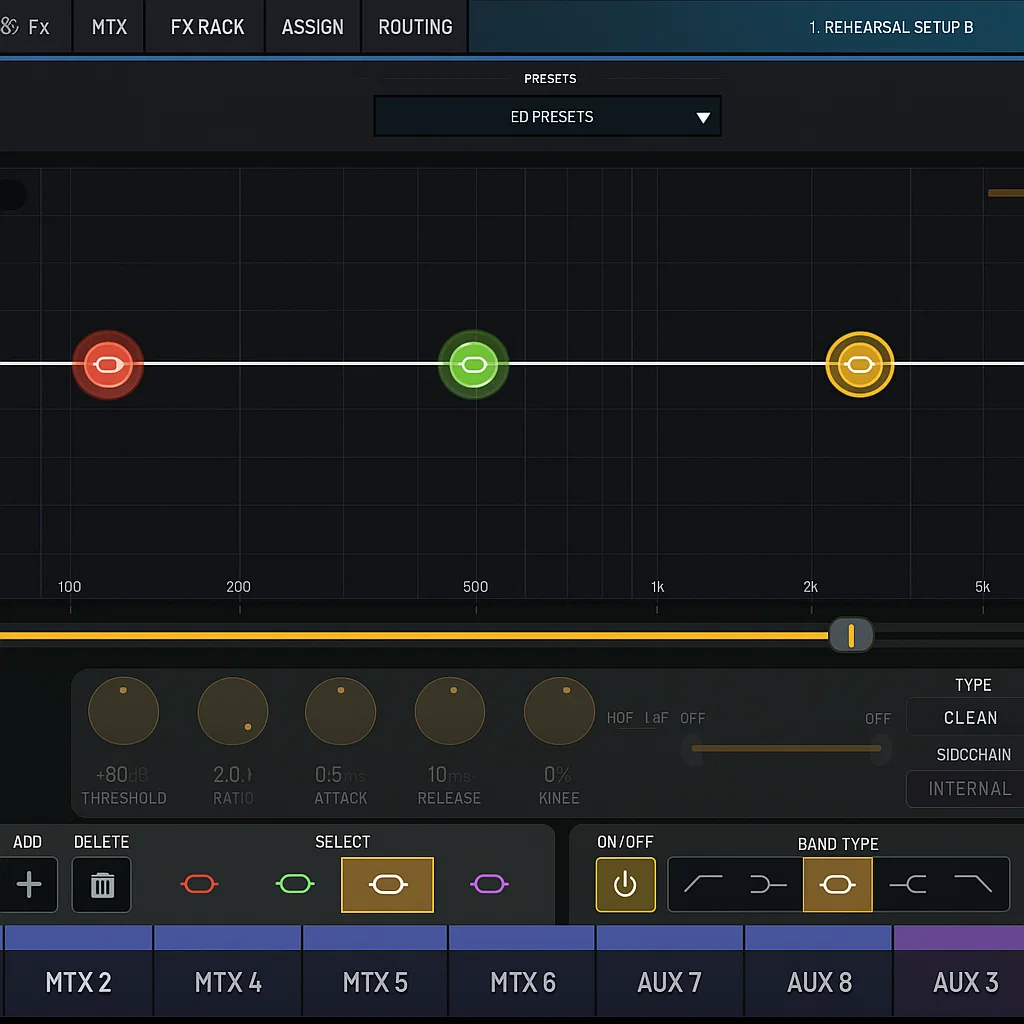Open the TYPE selector showing CLEAN

(969, 717)
